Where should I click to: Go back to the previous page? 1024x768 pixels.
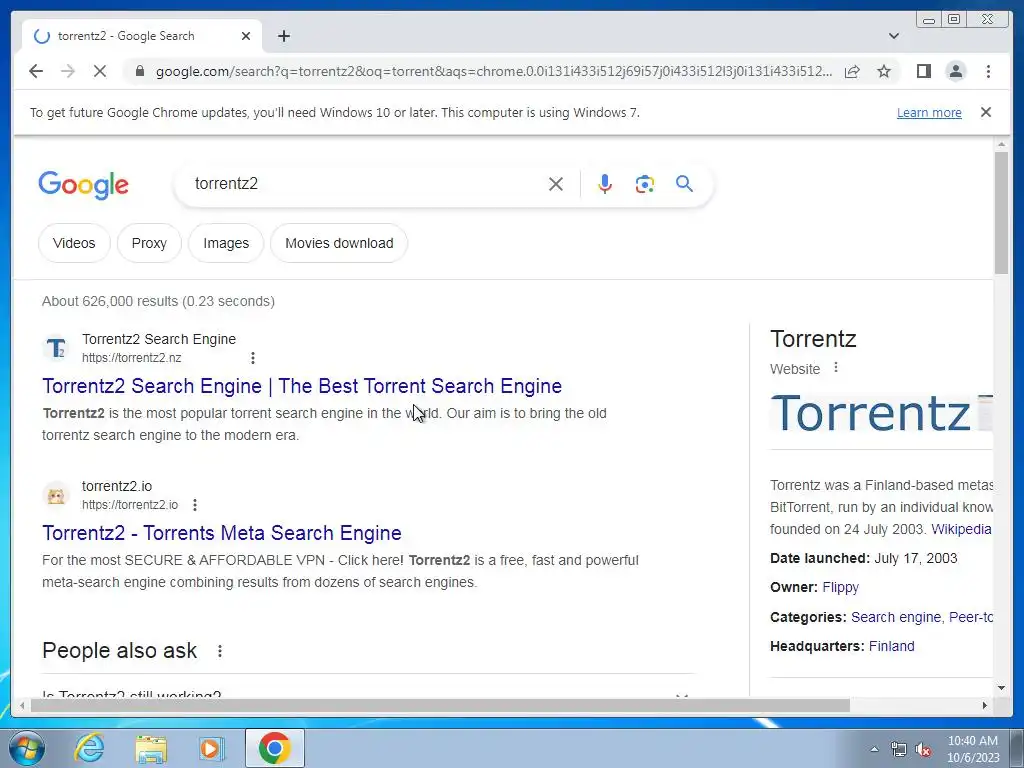(36, 71)
